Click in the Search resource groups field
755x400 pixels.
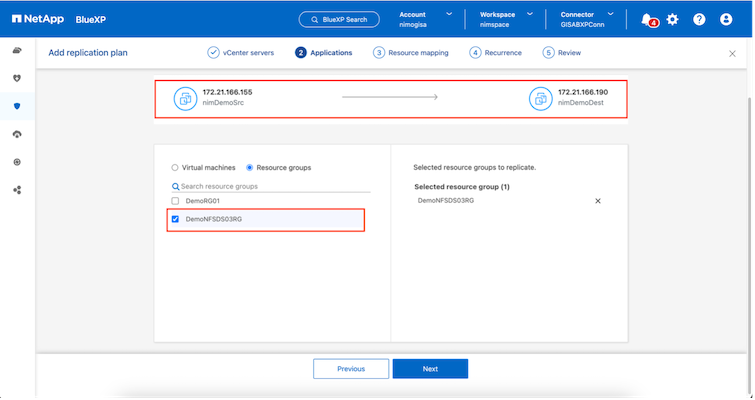click(x=270, y=186)
